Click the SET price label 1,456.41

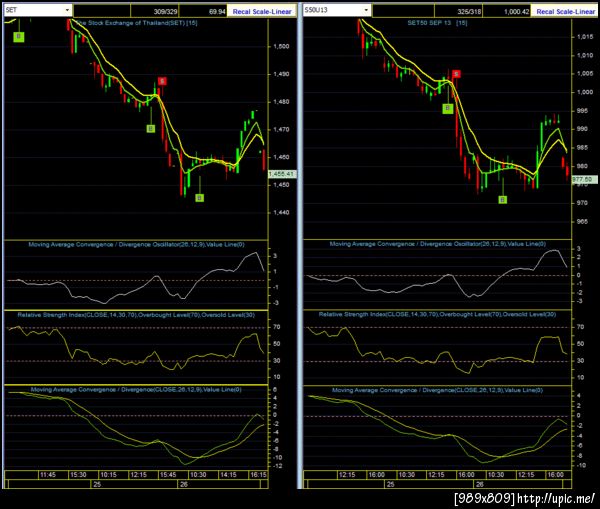[x=282, y=174]
